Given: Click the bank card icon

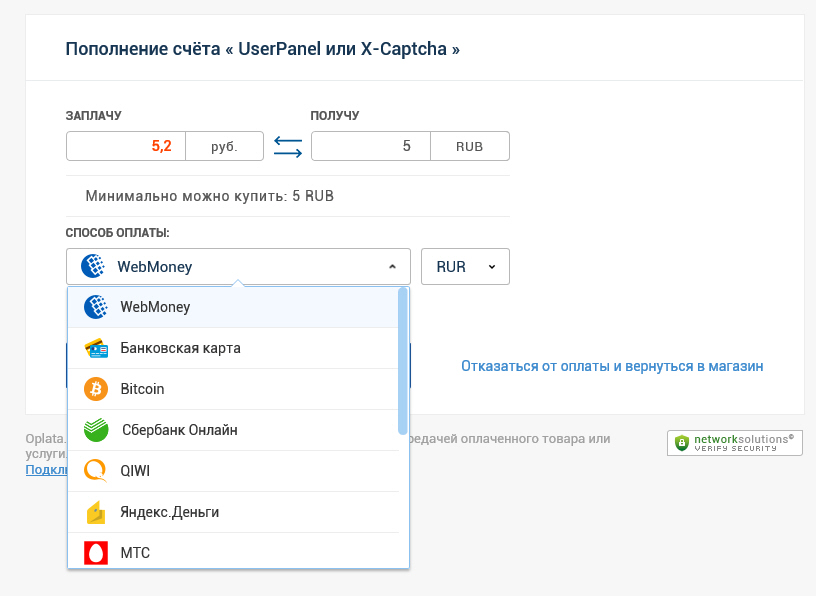Looking at the screenshot, I should click(96, 348).
